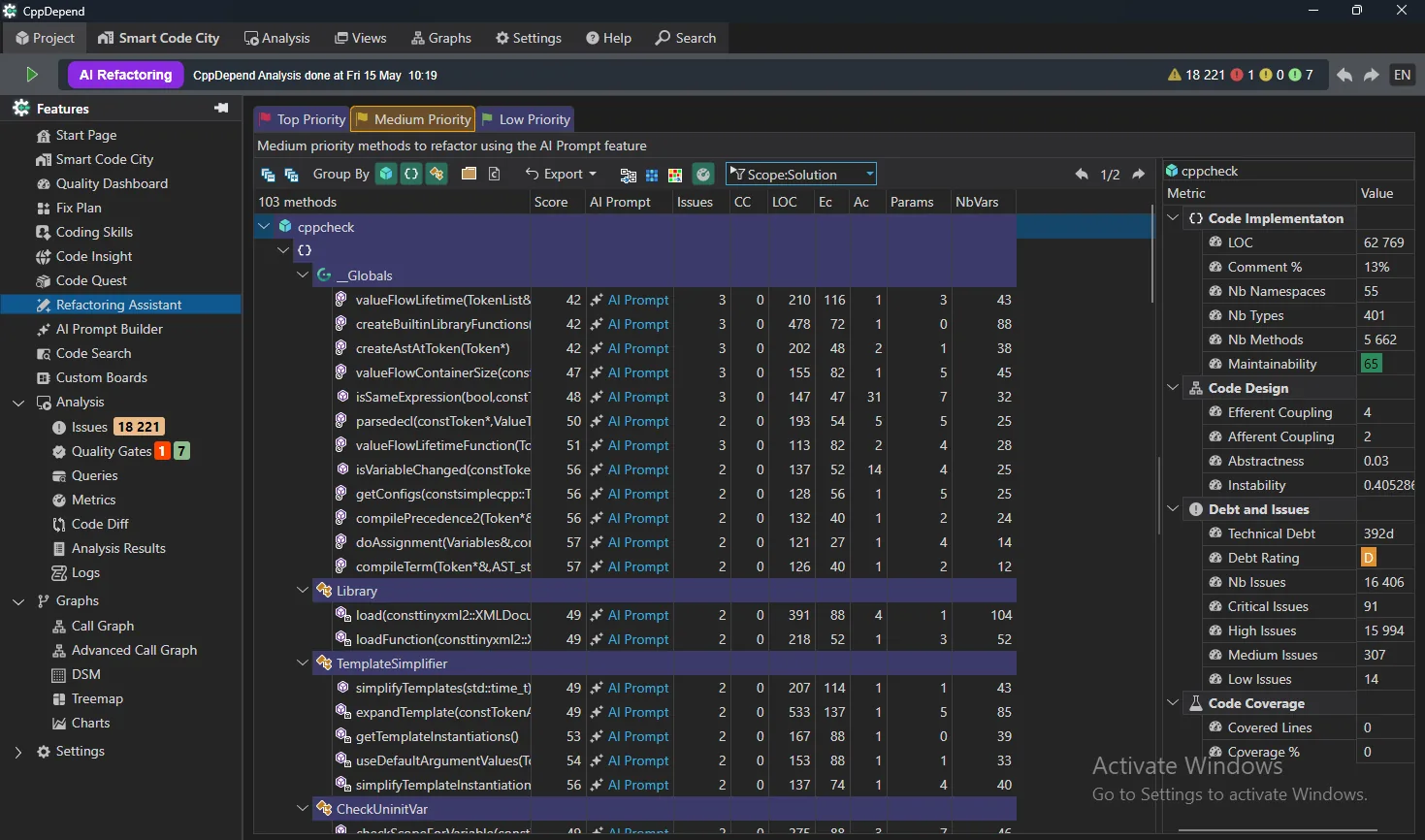Collapse the Code Implementaton metrics section
Viewport: 1425px width, 840px height.
coord(1174,218)
